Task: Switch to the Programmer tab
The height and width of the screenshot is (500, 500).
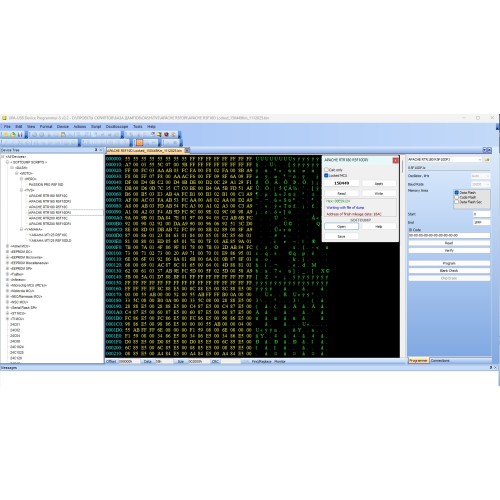Action: click(x=418, y=361)
